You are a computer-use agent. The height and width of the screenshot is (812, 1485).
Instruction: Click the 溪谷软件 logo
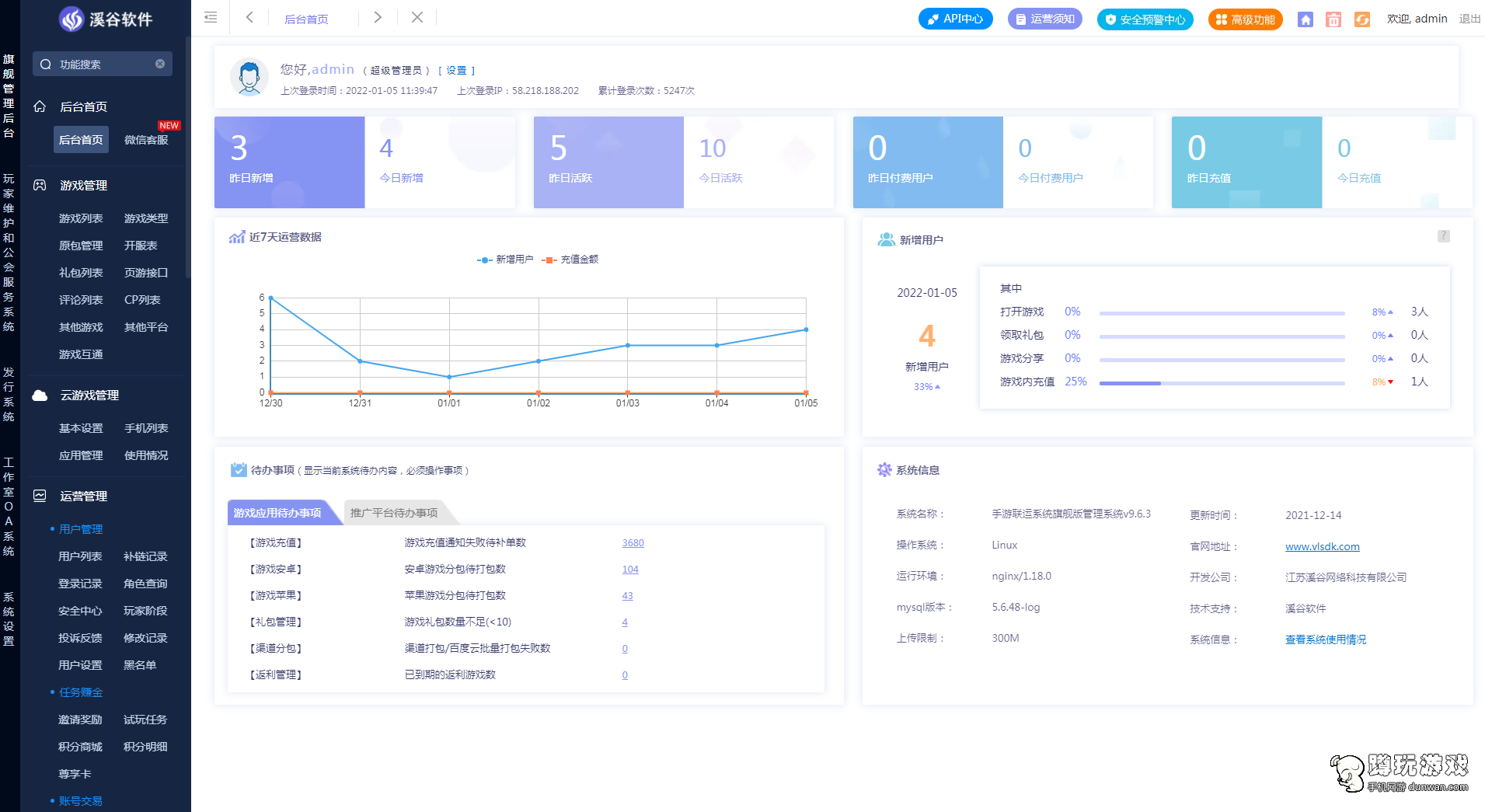[106, 19]
